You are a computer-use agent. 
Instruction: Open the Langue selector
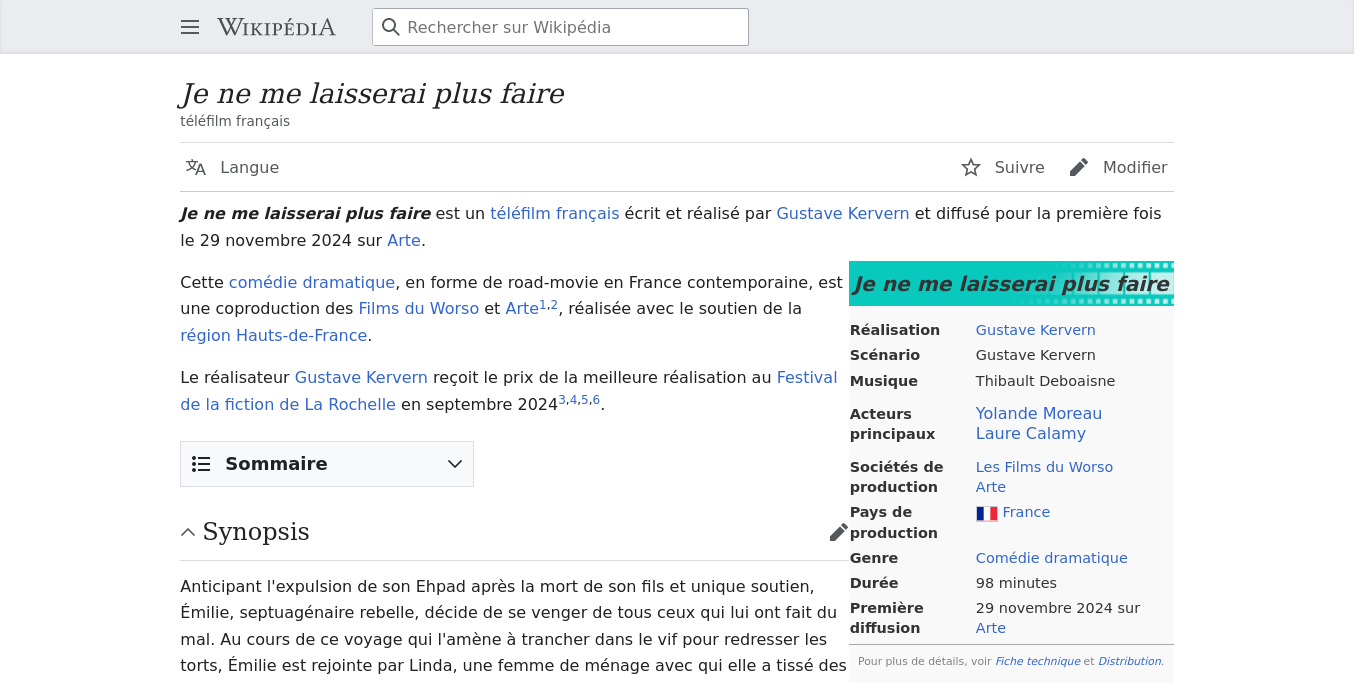click(x=233, y=167)
